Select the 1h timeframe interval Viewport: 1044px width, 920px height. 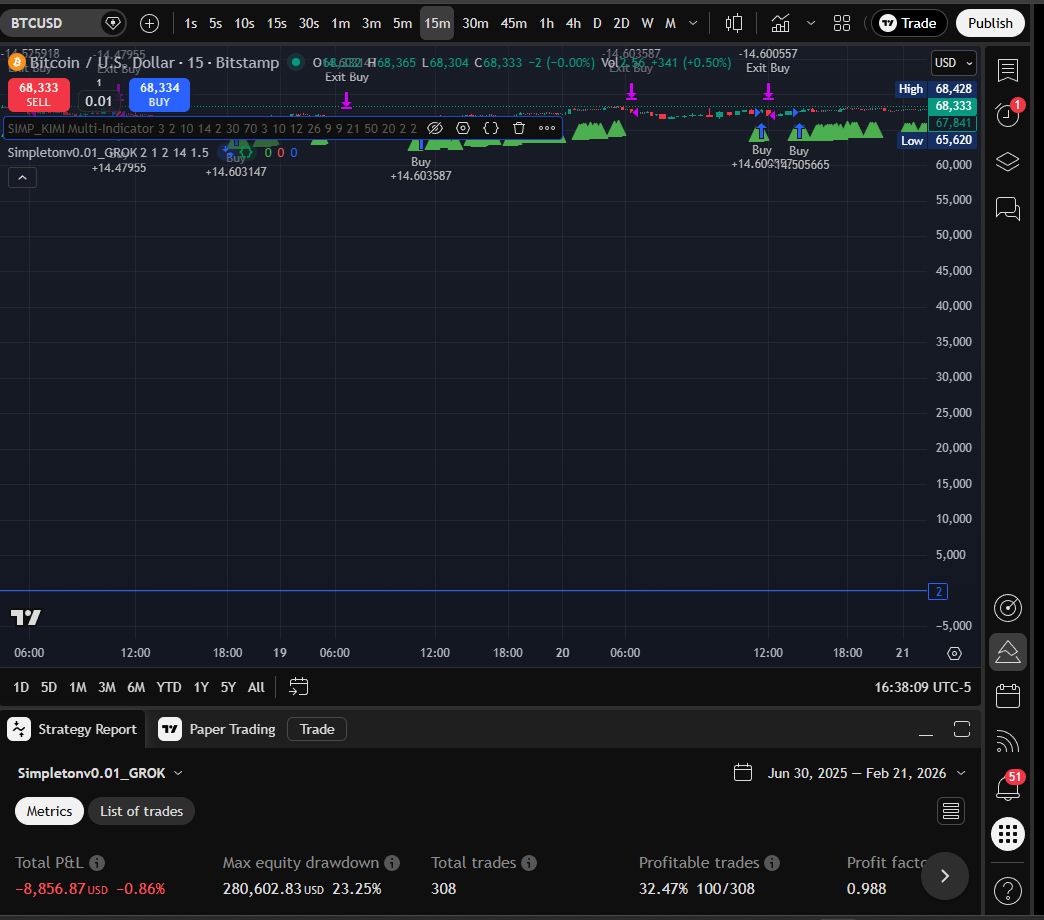click(x=546, y=22)
